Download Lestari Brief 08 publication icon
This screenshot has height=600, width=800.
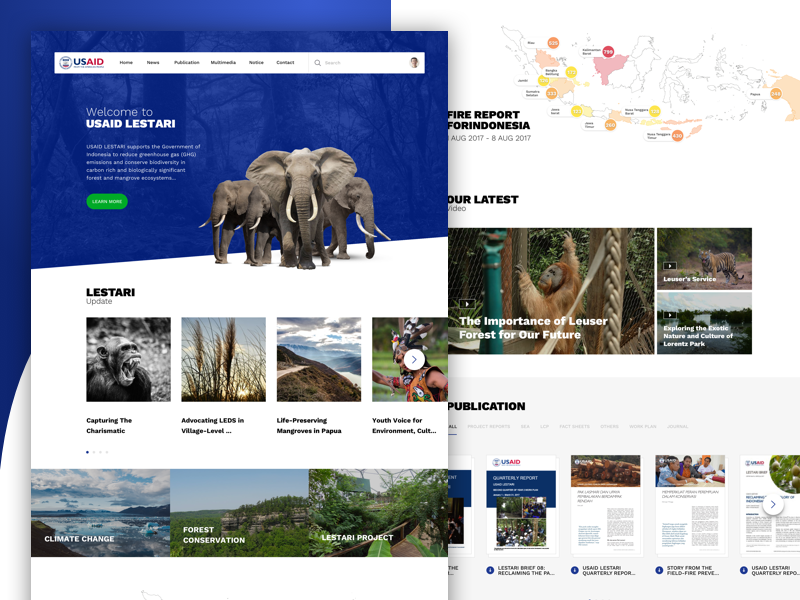[x=490, y=570]
